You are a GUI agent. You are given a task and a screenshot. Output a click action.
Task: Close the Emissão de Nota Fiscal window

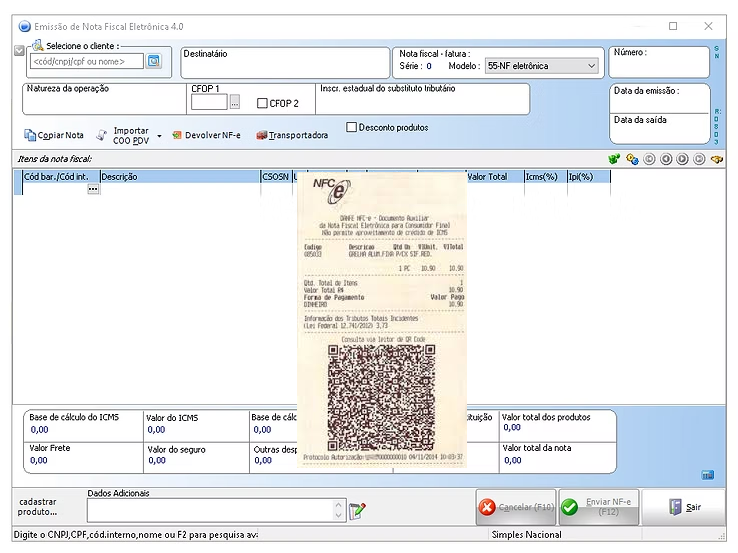(x=708, y=26)
